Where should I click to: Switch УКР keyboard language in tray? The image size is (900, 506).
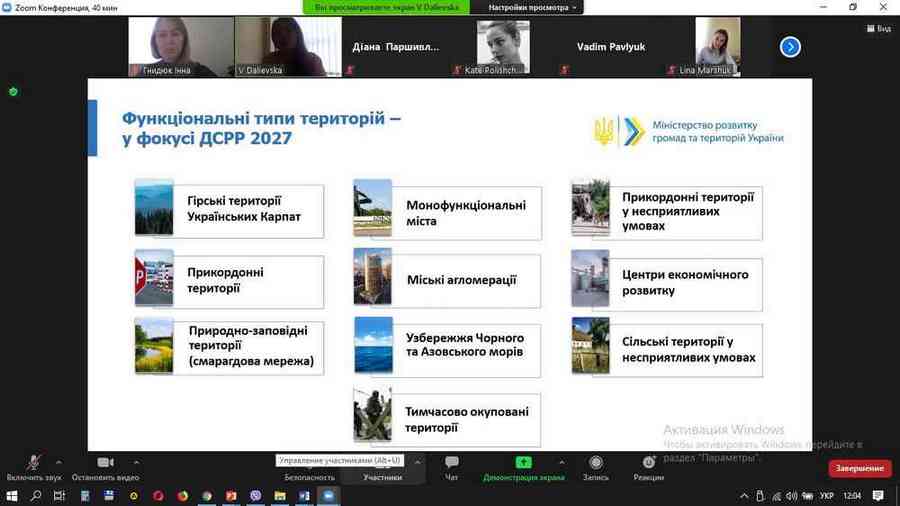[826, 496]
